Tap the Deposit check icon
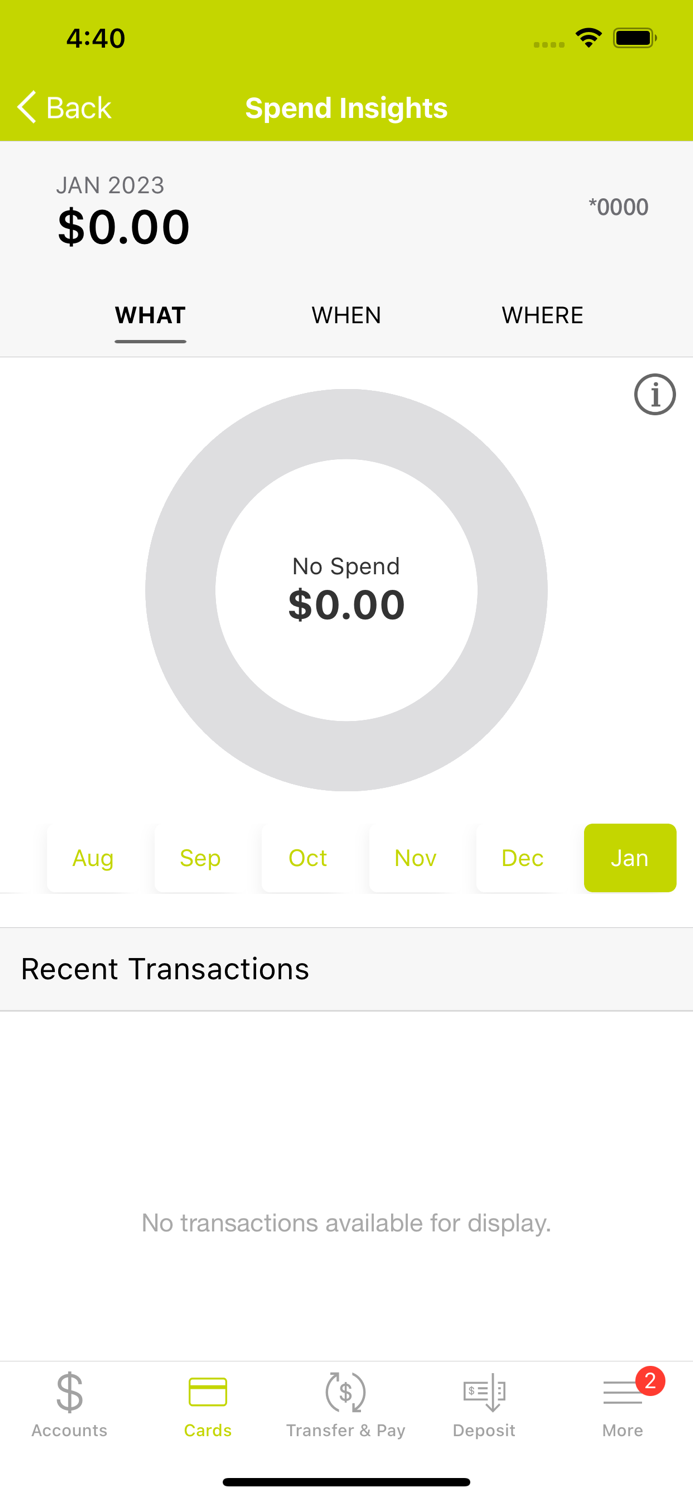 484,1392
